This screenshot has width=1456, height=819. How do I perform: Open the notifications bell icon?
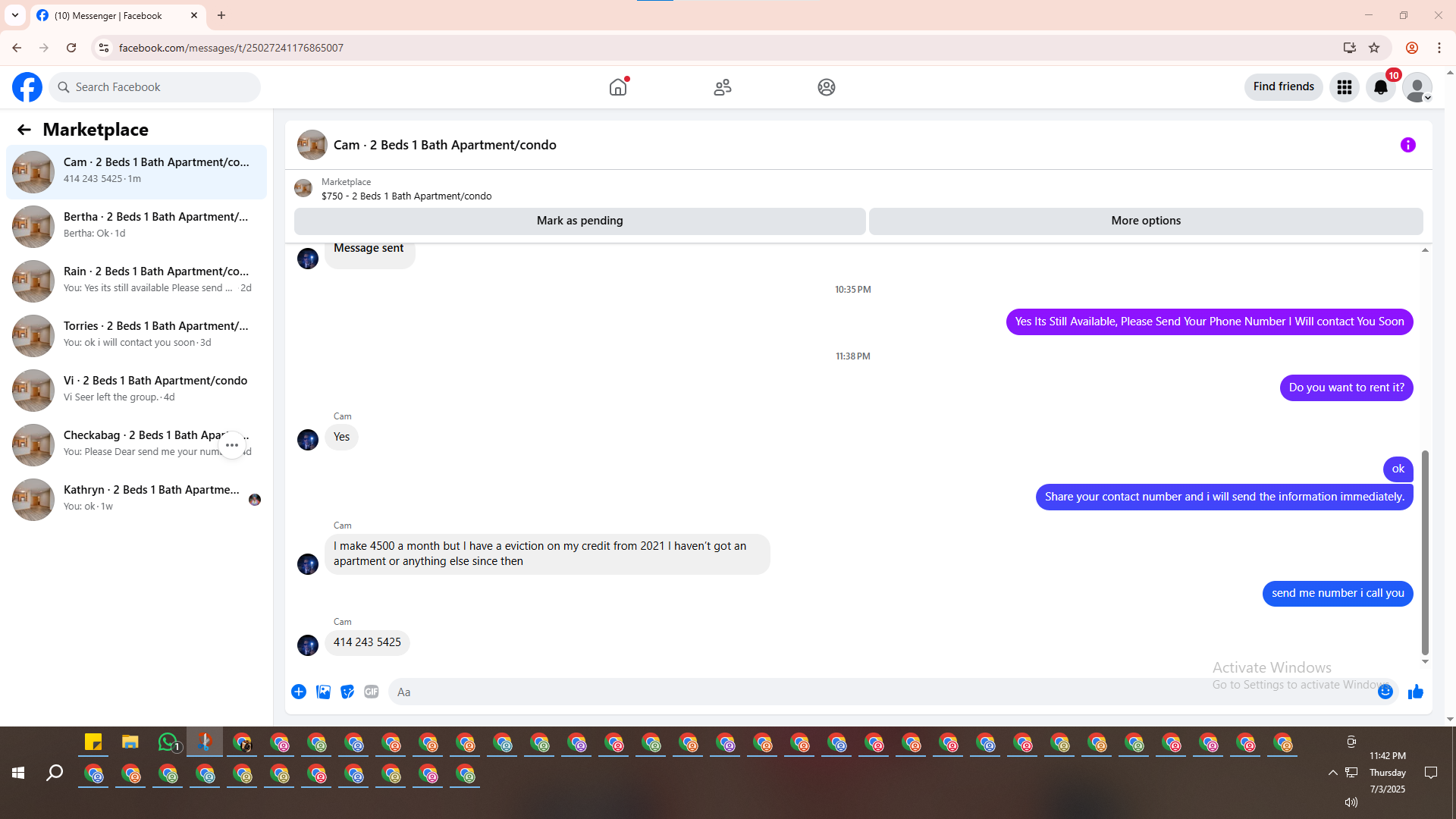1380,87
